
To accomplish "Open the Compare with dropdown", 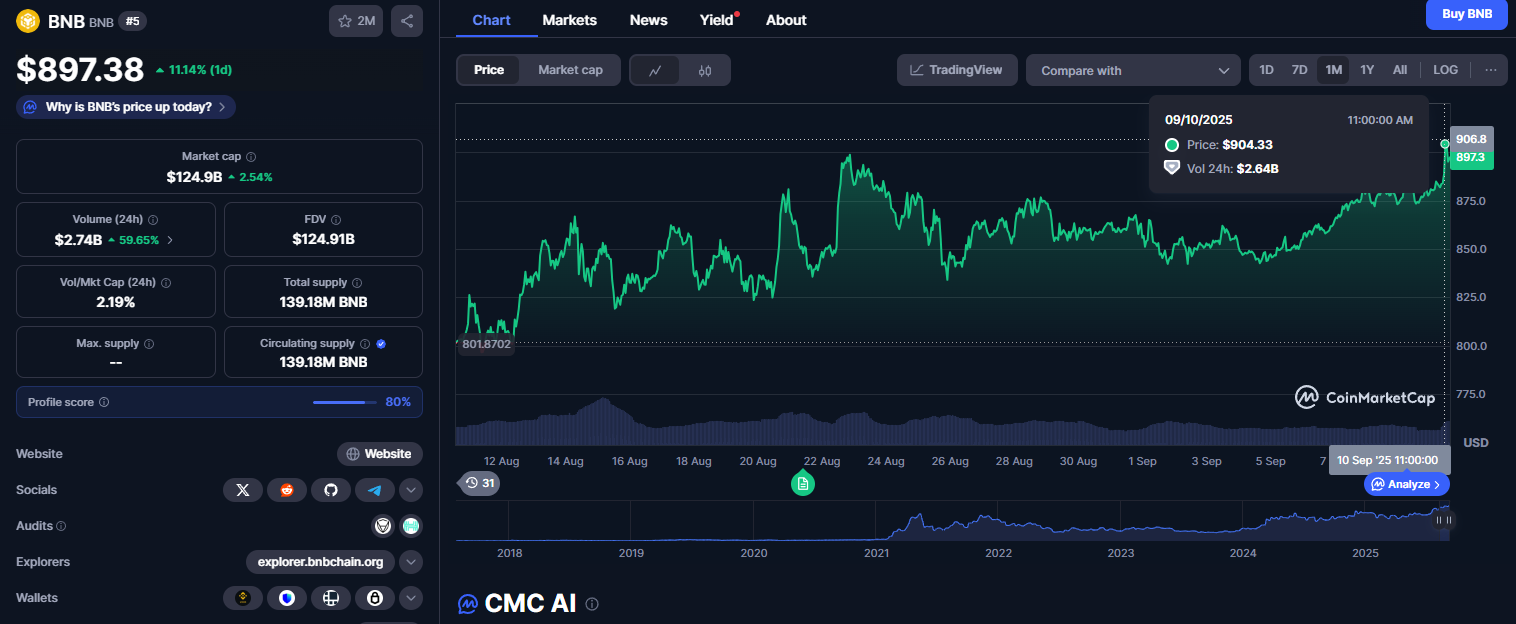I will click(1133, 70).
